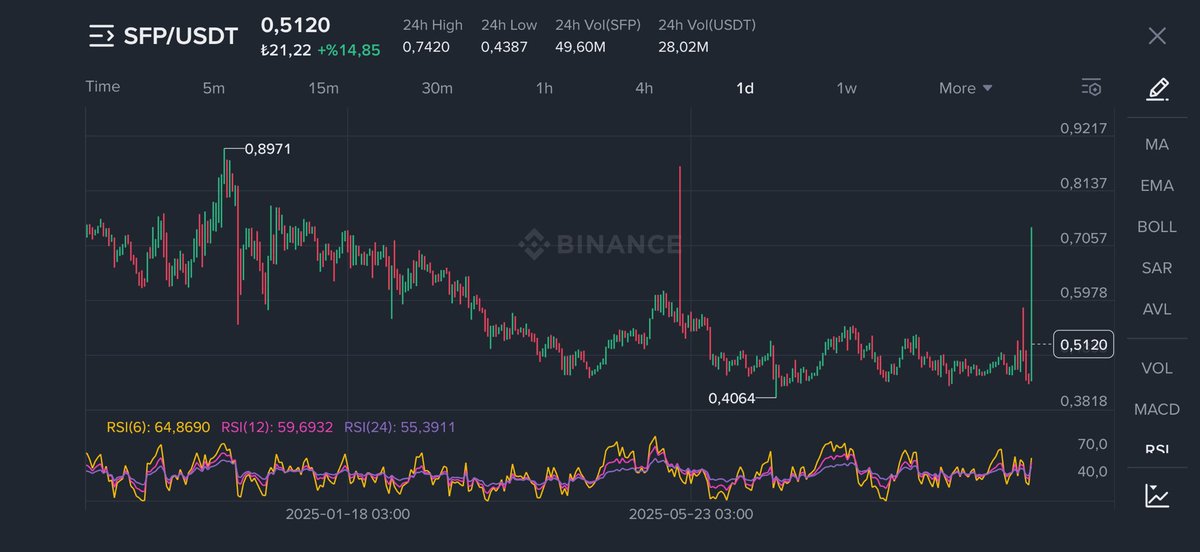
Task: Toggle the RSI sub-indicator
Action: point(1157,449)
